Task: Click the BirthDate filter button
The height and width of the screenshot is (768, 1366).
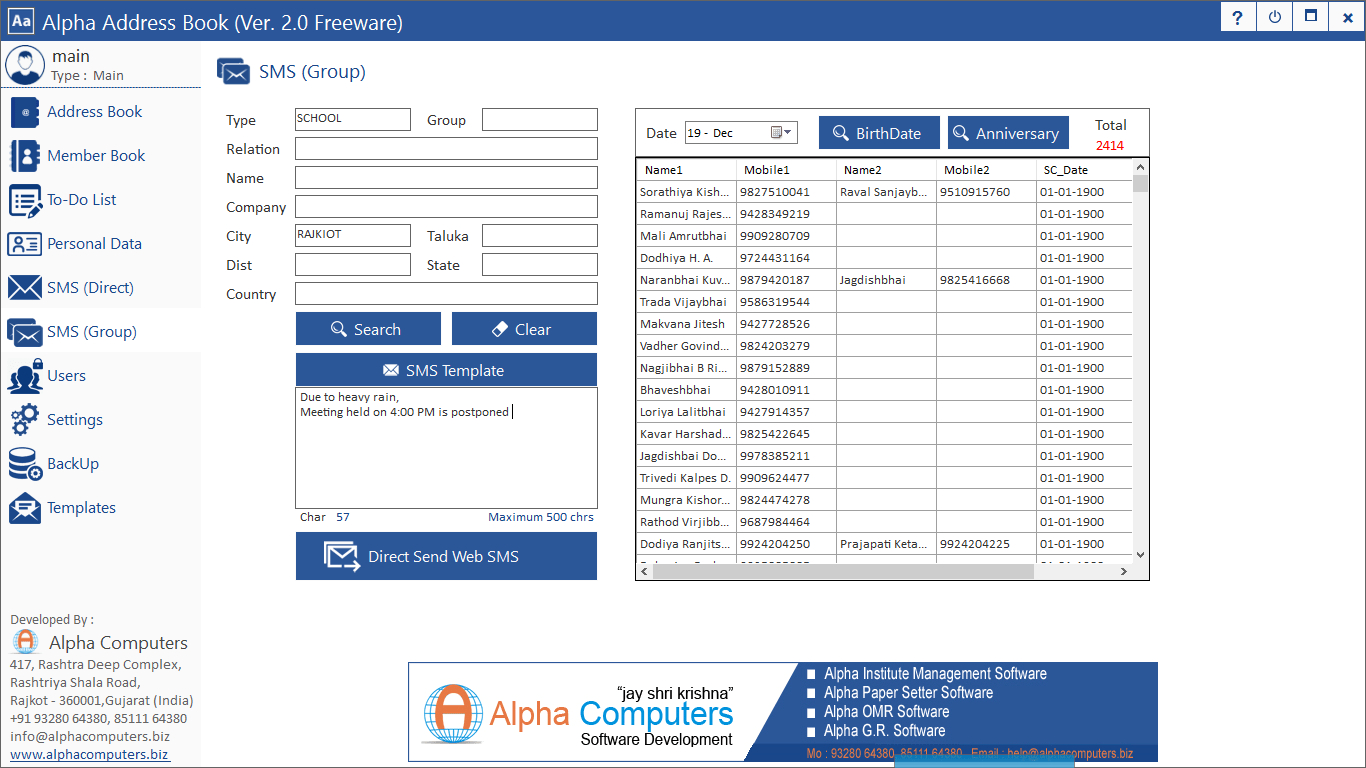Action: point(879,131)
